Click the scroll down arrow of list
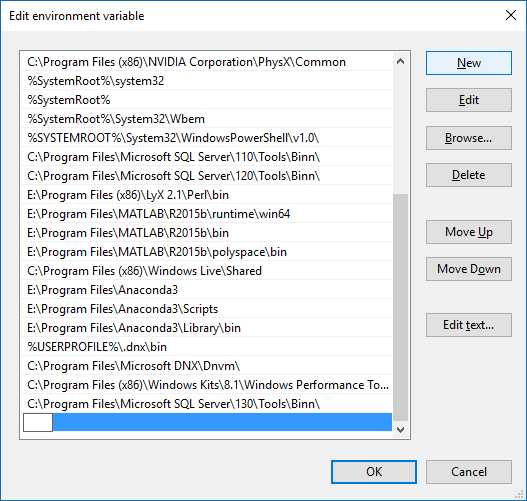This screenshot has height=501, width=527. [x=400, y=429]
